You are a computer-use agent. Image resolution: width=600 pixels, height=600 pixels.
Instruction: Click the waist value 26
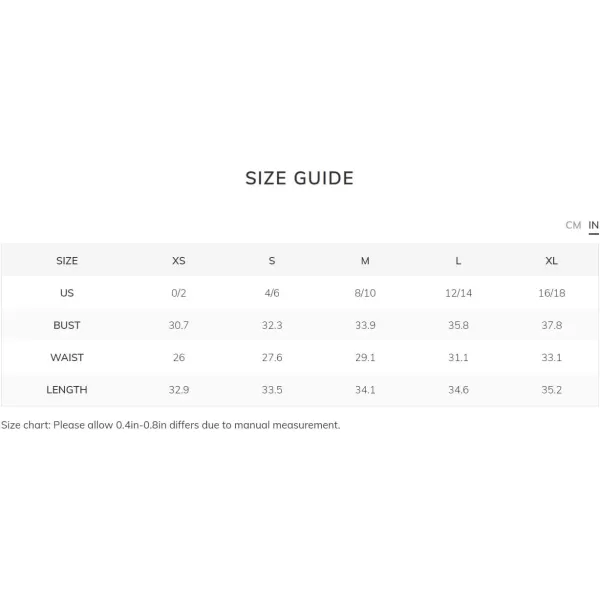click(x=179, y=357)
